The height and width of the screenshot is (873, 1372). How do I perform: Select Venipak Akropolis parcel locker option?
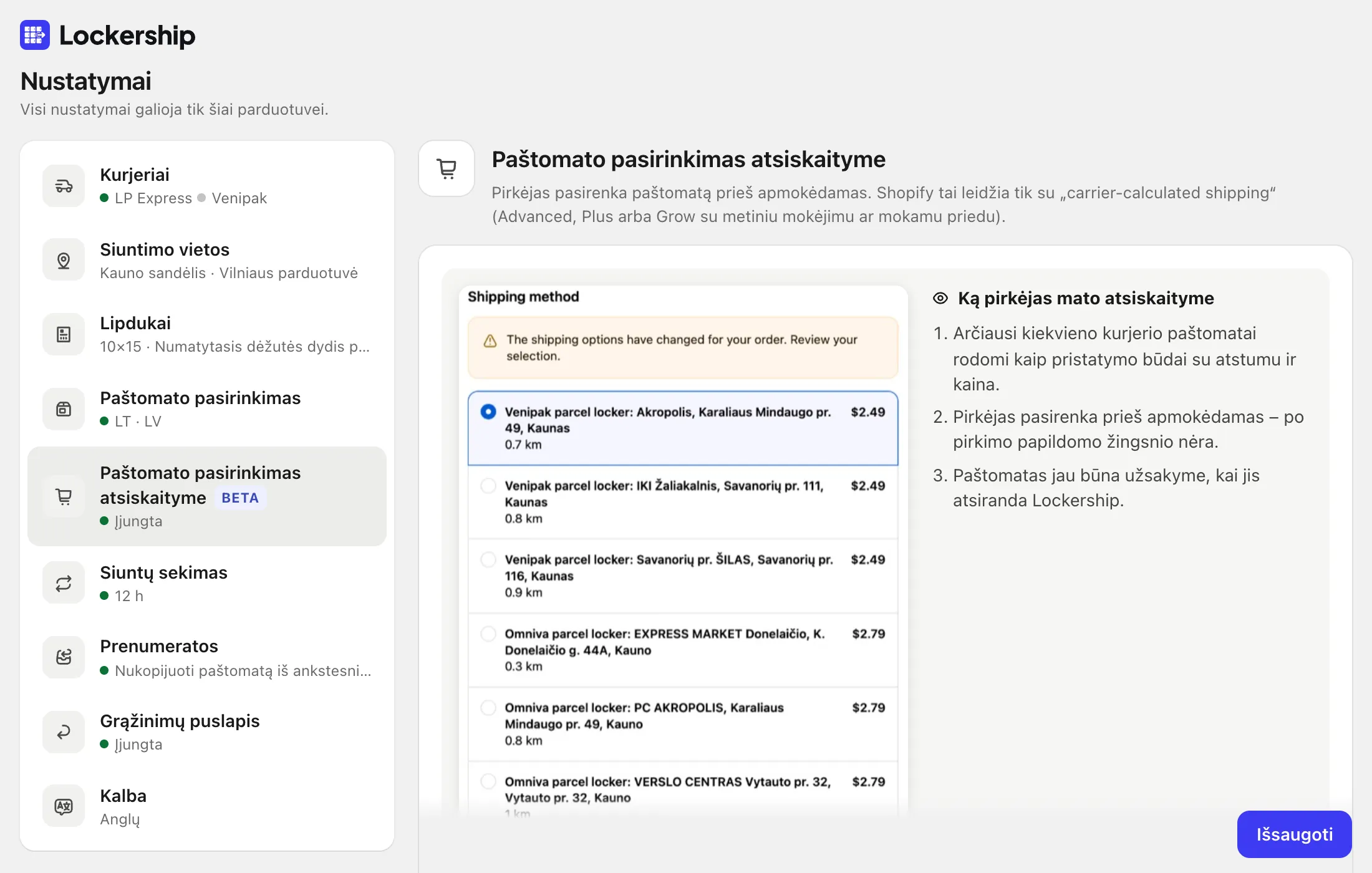coord(683,428)
